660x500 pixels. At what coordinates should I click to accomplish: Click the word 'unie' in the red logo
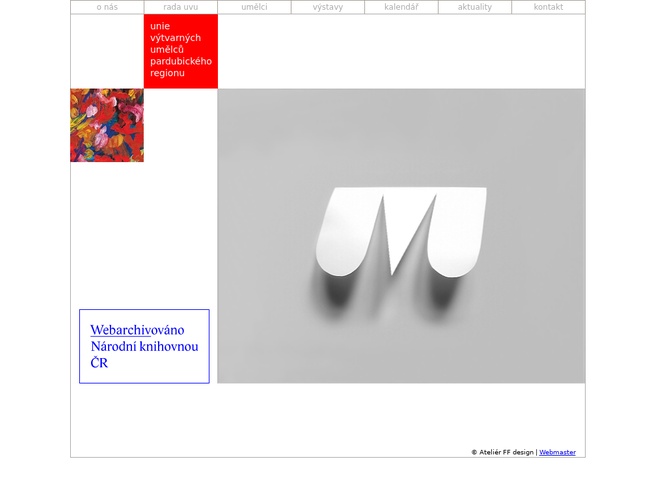(160, 26)
